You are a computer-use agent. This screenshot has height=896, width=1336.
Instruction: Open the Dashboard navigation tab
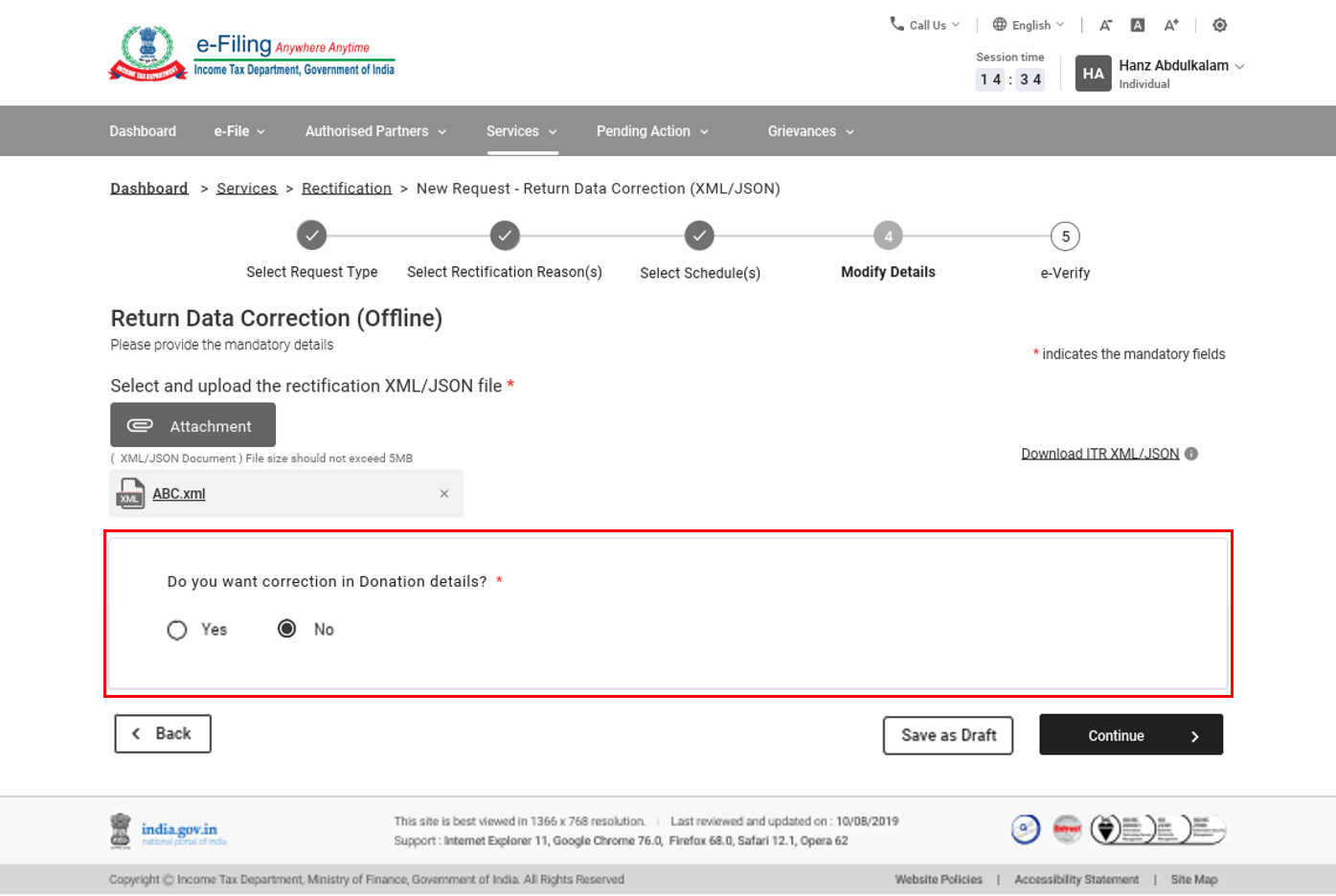pyautogui.click(x=143, y=131)
